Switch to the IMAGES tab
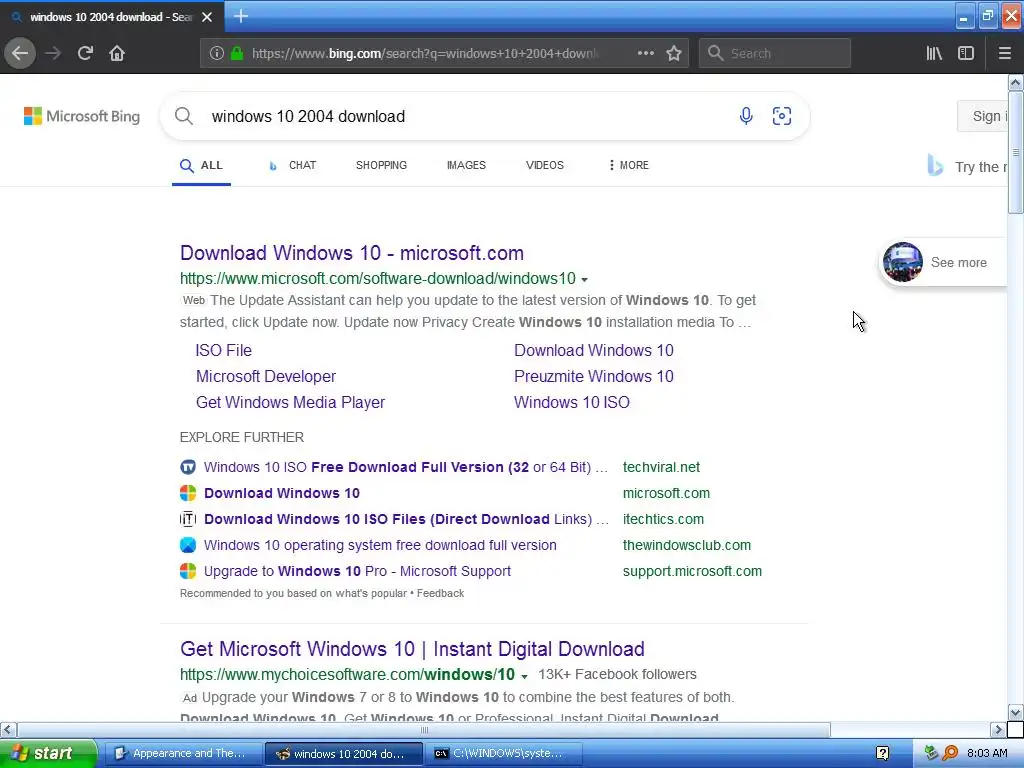Image resolution: width=1024 pixels, height=768 pixels. click(x=466, y=165)
